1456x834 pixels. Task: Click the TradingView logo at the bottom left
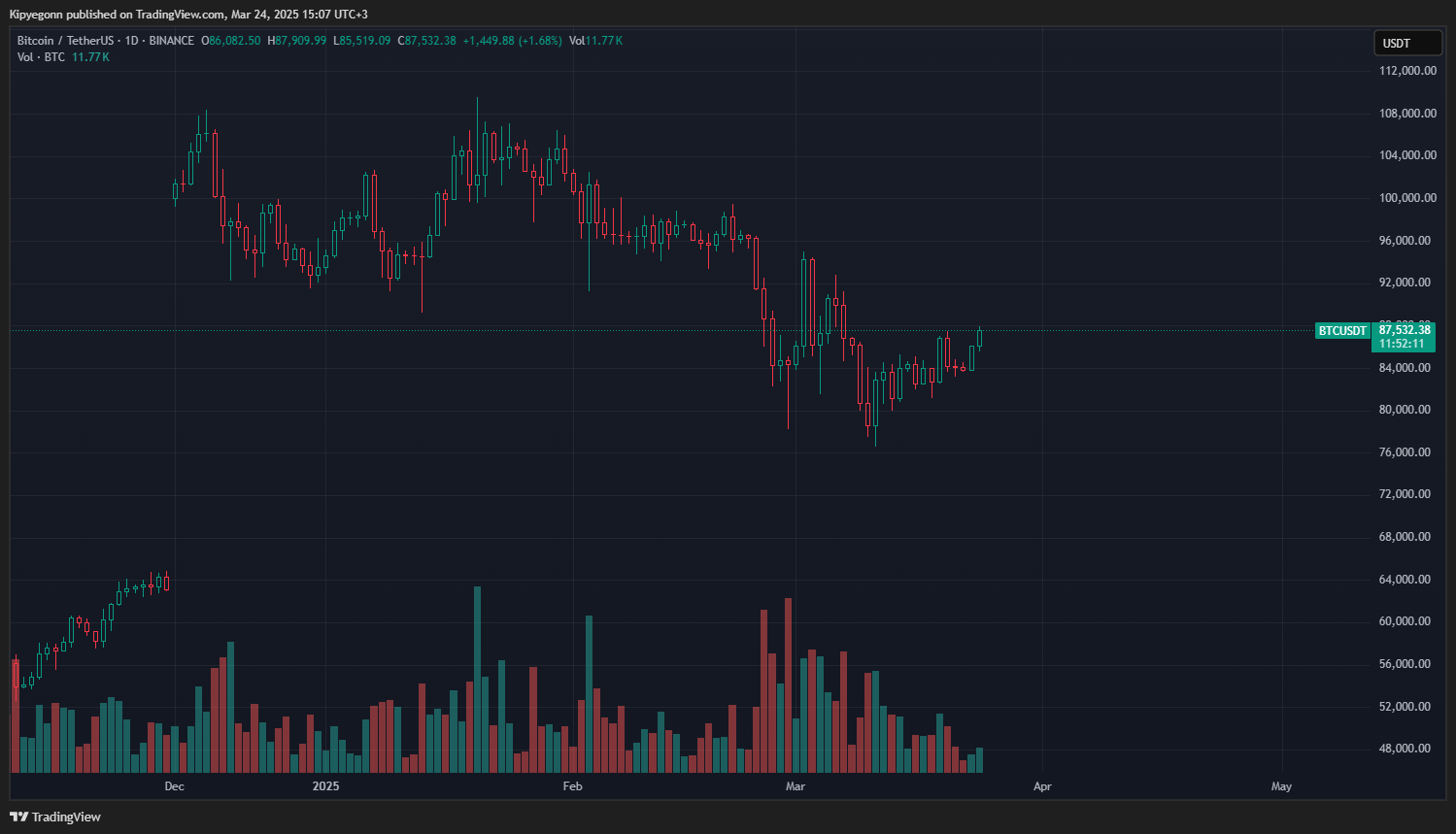coord(55,817)
